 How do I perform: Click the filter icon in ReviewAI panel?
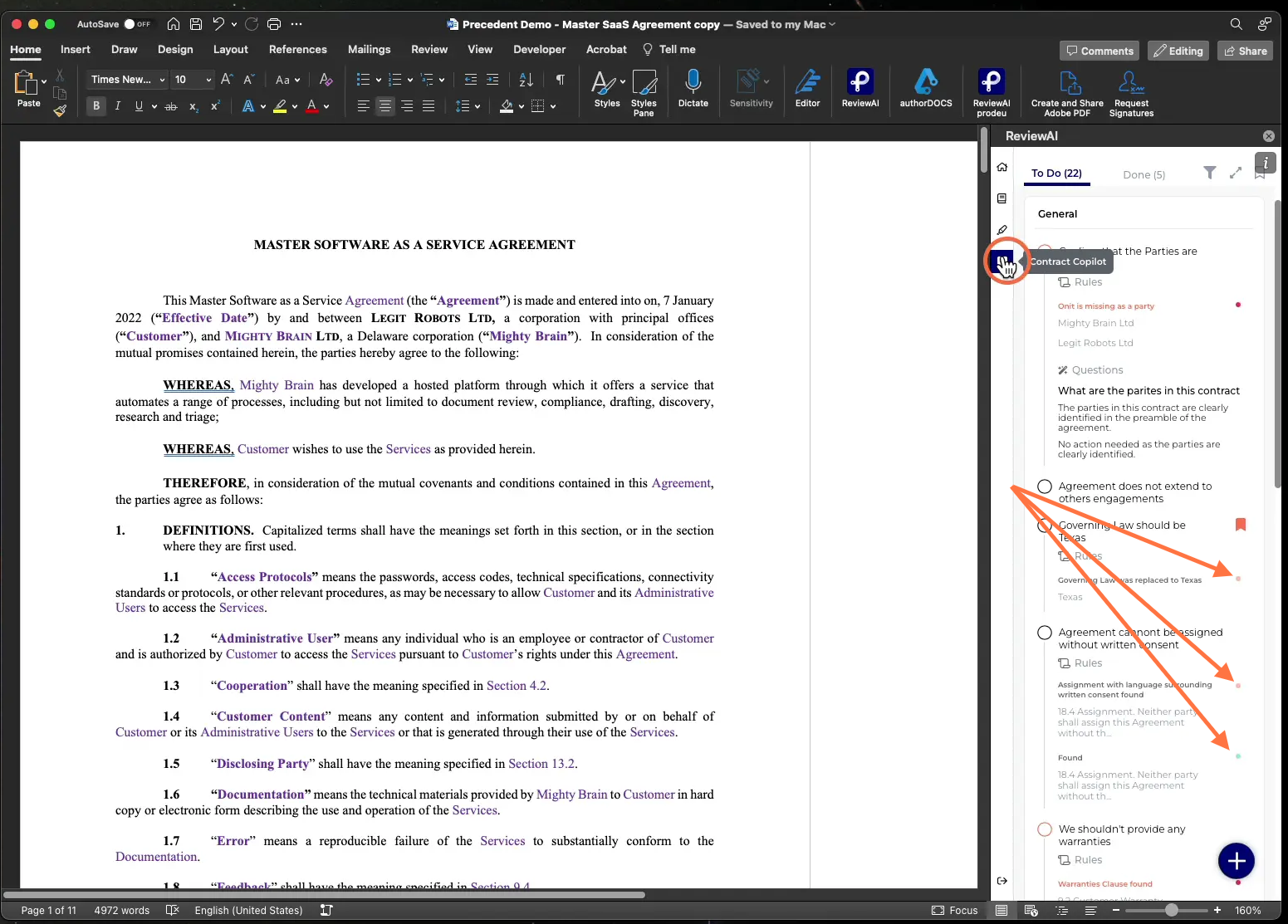pos(1210,173)
